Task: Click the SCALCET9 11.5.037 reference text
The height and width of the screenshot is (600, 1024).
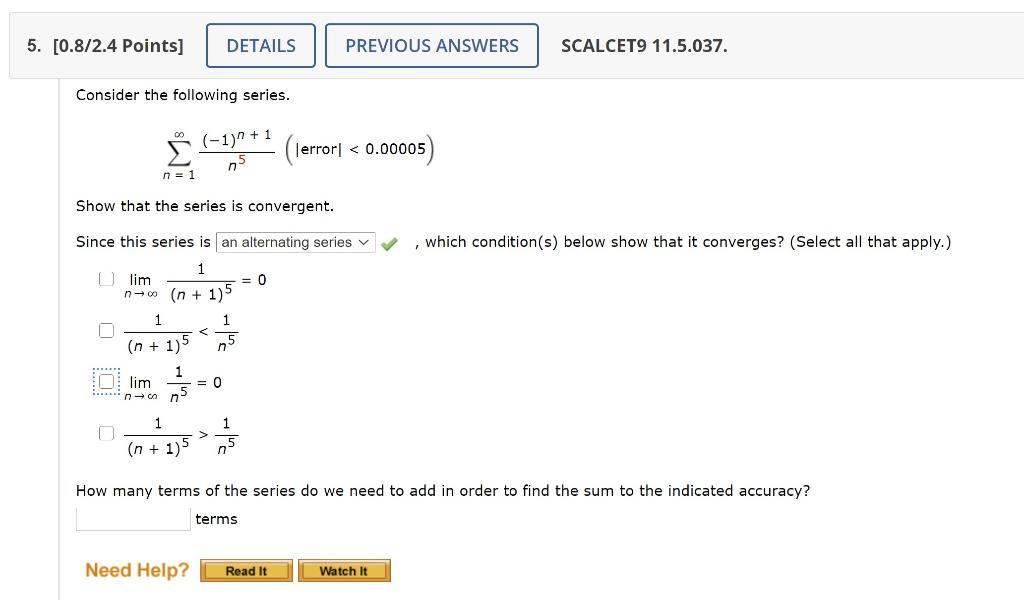Action: pos(644,45)
